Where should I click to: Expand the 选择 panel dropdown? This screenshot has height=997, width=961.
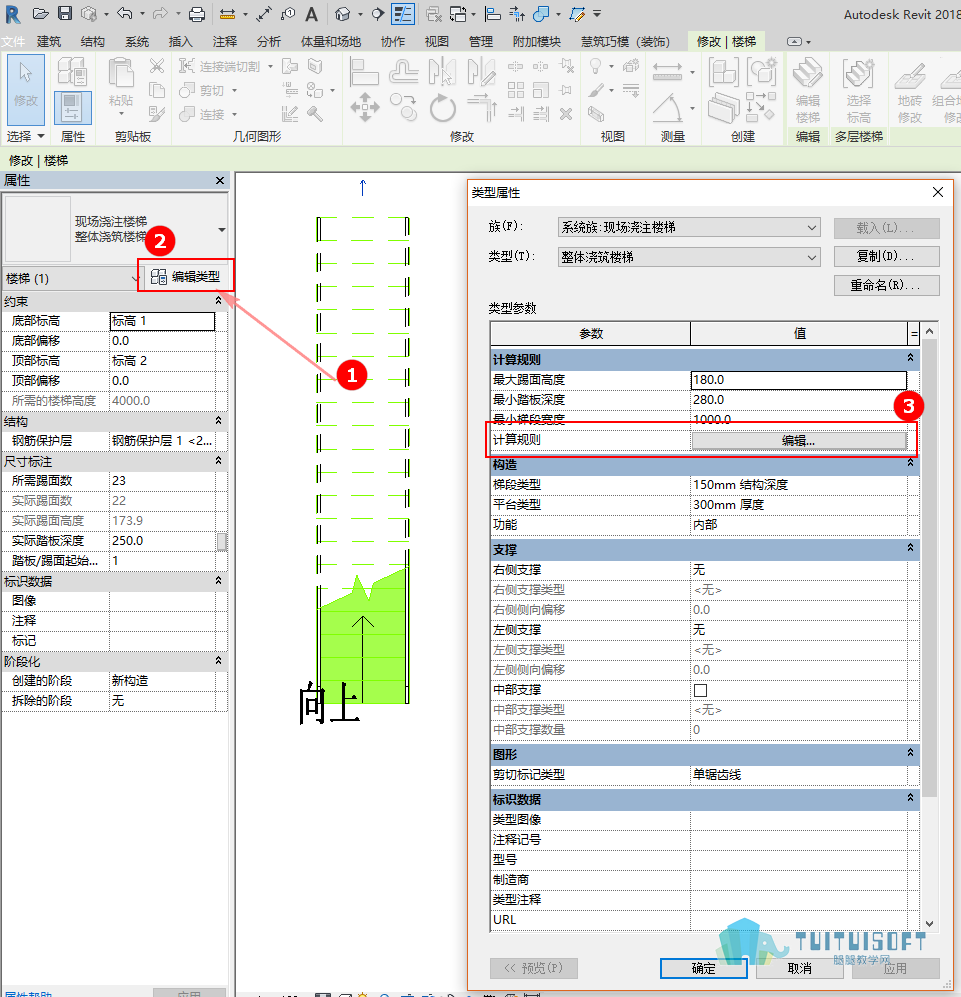pyautogui.click(x=26, y=136)
